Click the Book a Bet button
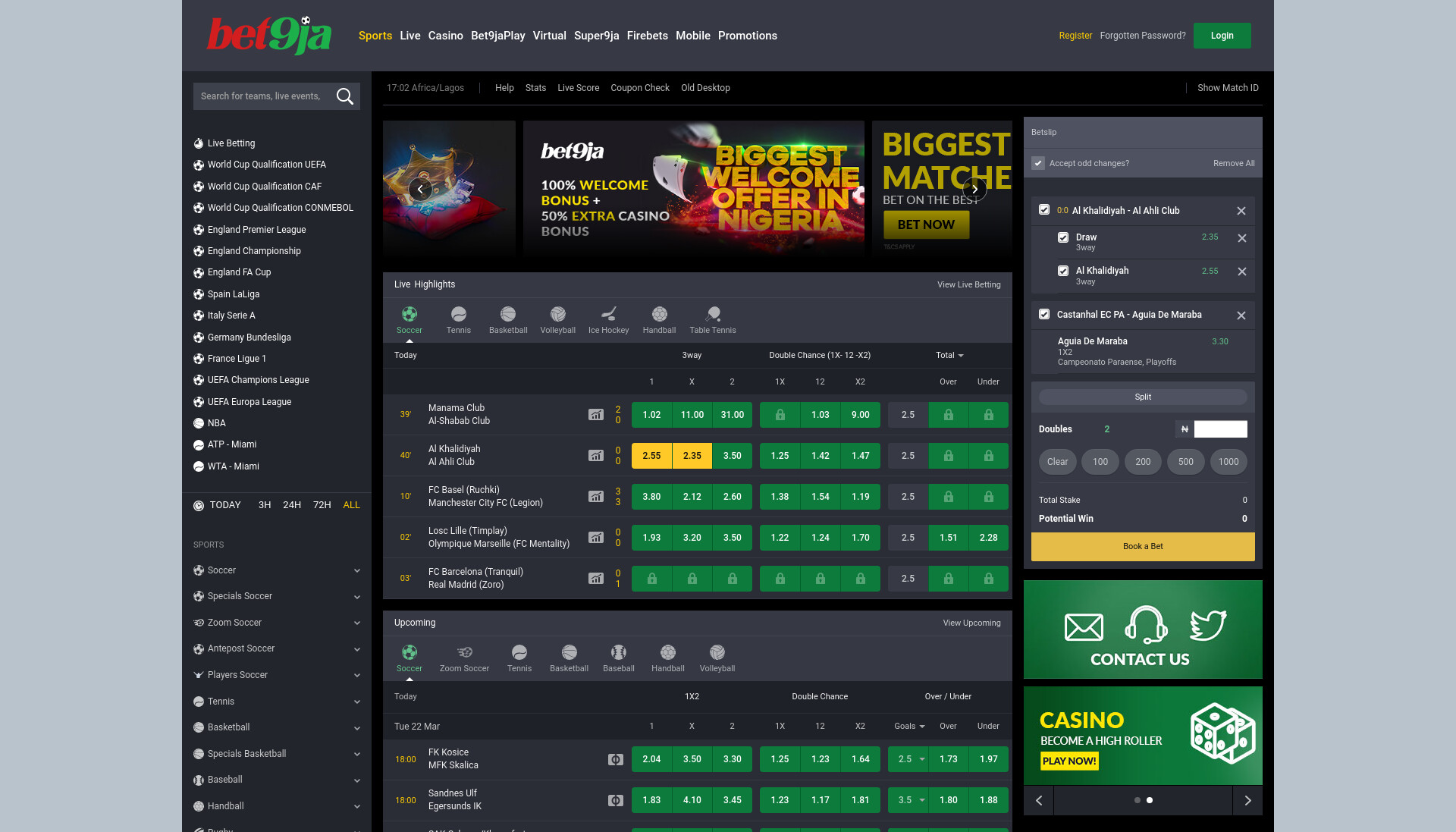The width and height of the screenshot is (1456, 832). (1143, 546)
